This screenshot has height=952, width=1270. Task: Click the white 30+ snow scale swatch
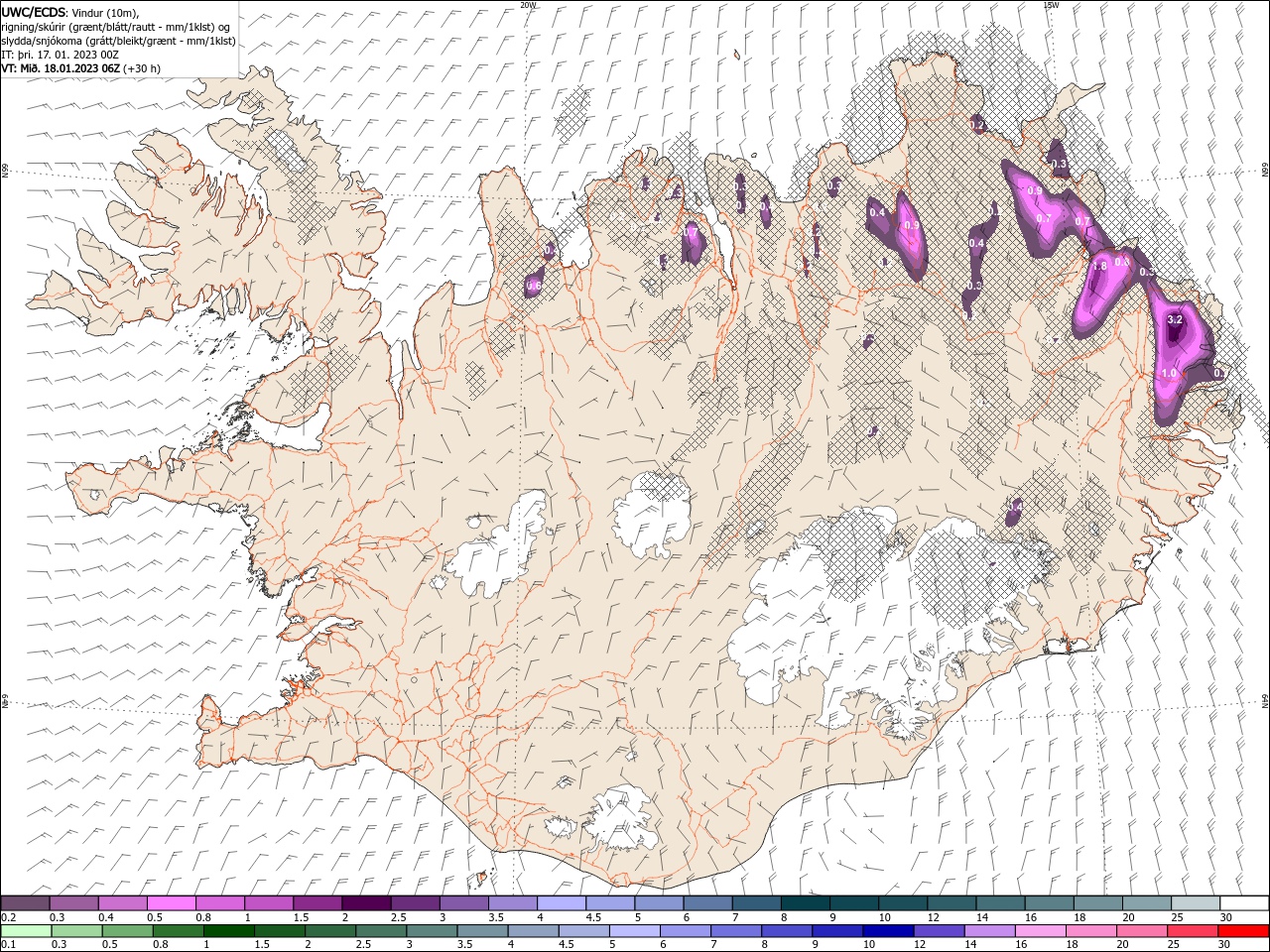[x=1244, y=903]
